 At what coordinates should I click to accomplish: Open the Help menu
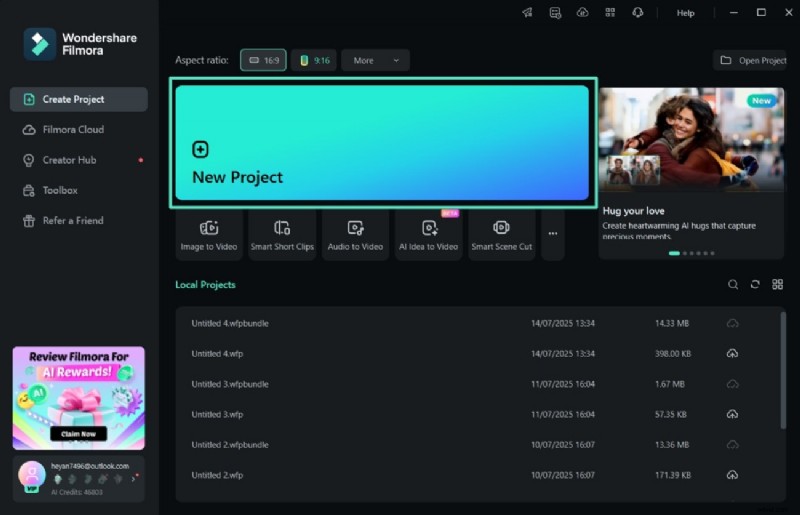pos(685,13)
